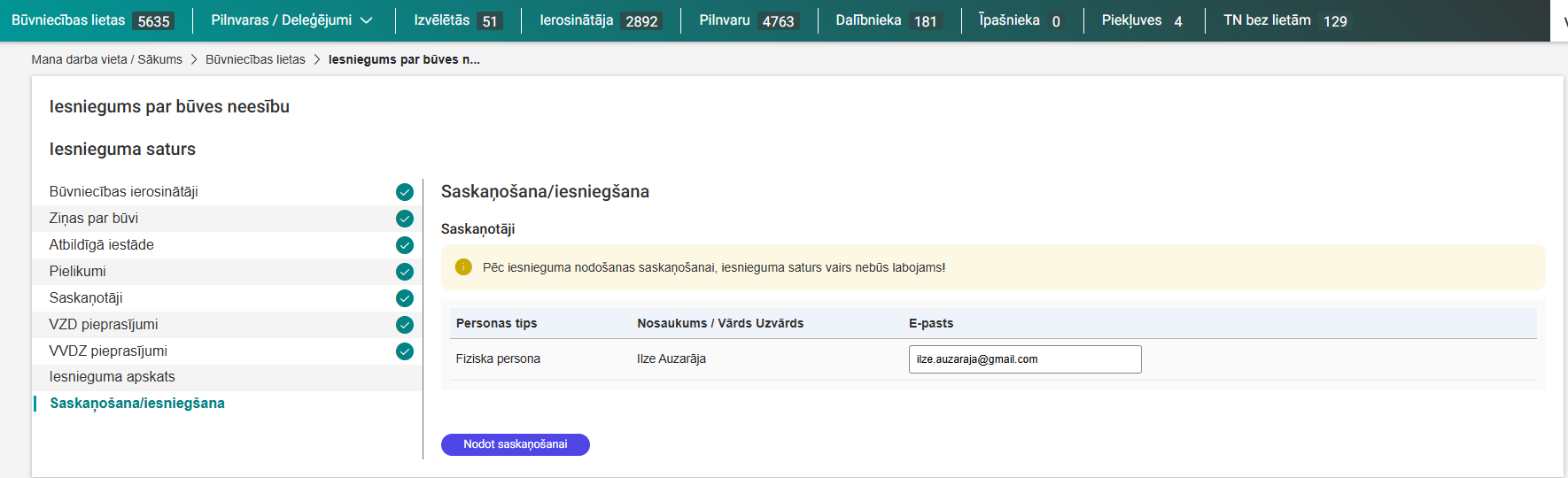Viewport: 1568px width, 478px height.
Task: Open the Dalībnieka 181 tab
Action: [x=889, y=20]
